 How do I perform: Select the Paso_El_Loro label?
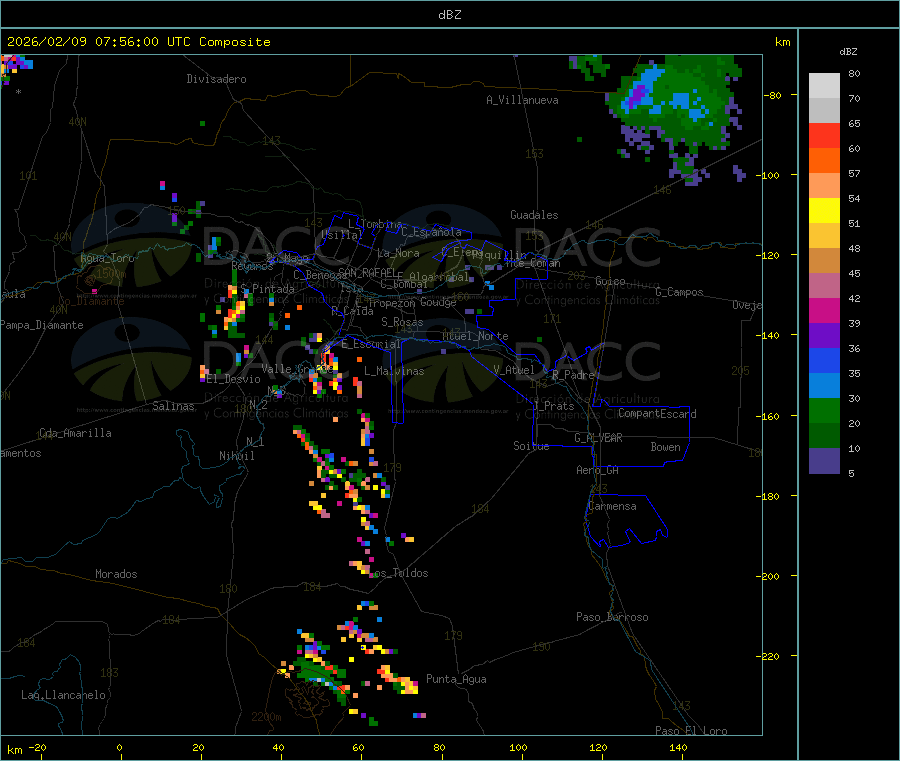coord(692,731)
